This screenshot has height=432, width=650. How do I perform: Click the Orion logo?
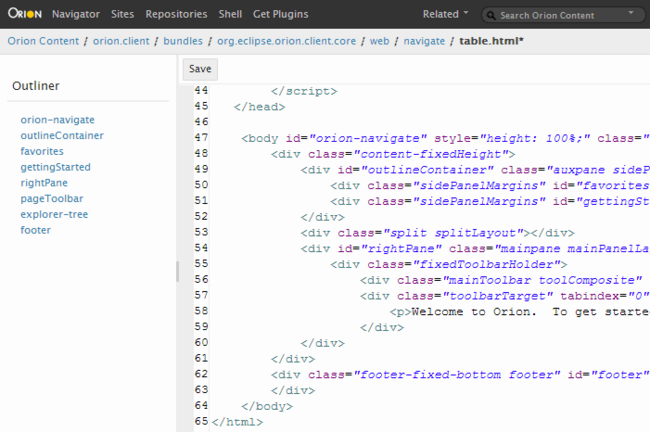coord(25,14)
